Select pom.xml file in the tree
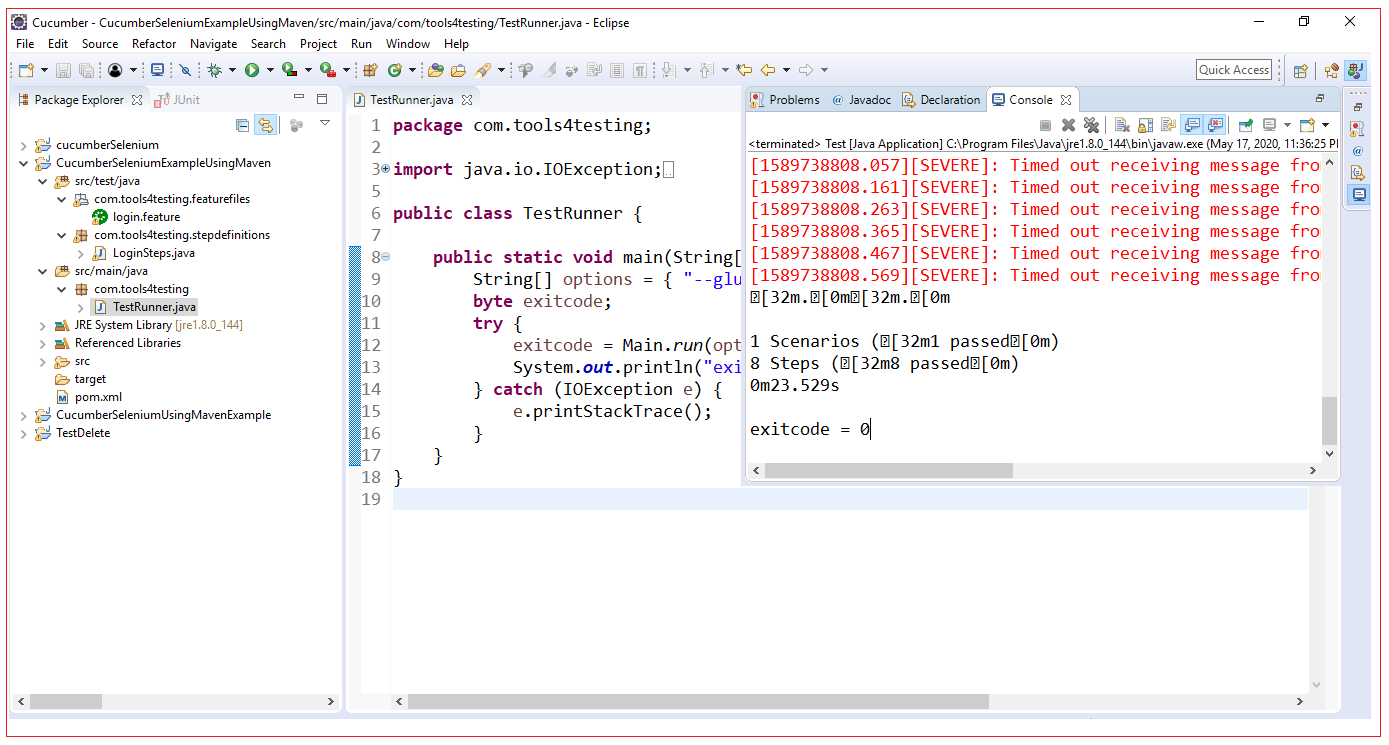 96,397
